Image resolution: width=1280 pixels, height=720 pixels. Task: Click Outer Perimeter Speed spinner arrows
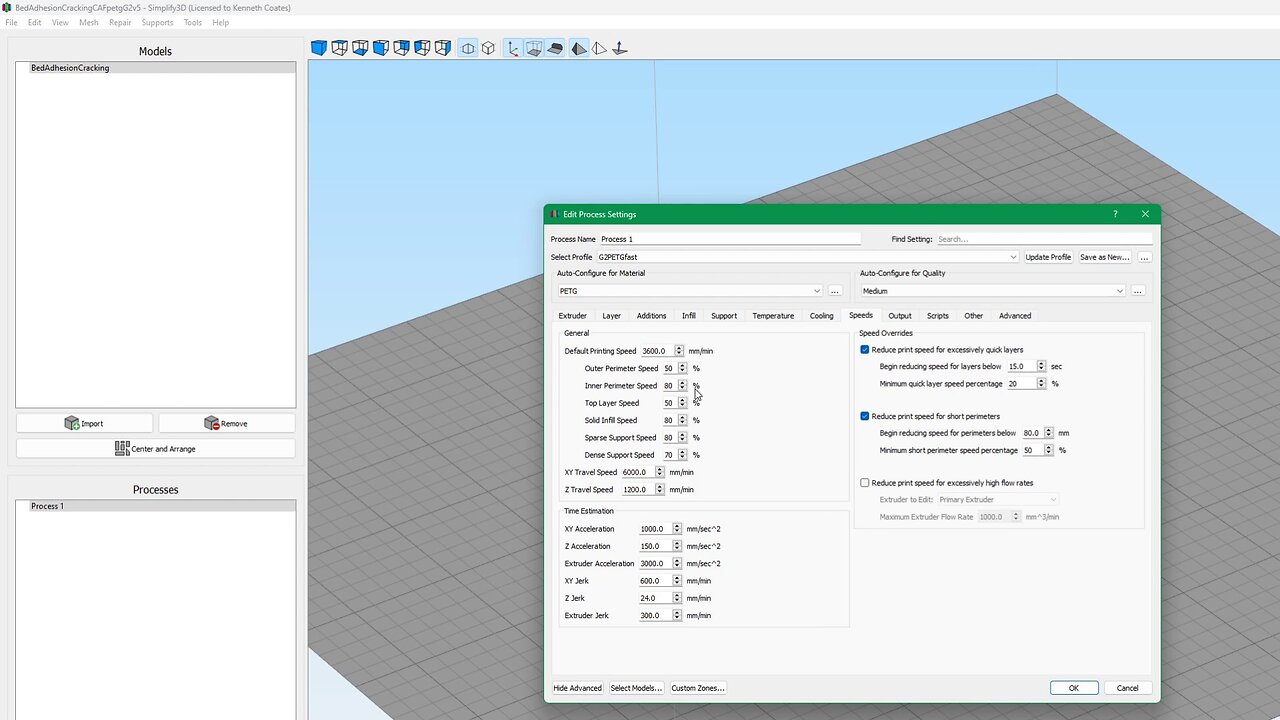683,368
